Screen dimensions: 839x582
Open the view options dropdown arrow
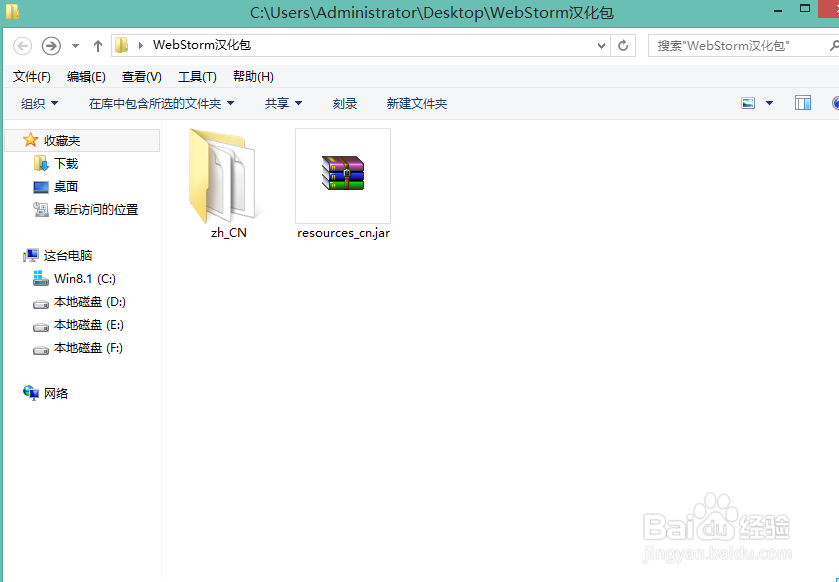(x=769, y=103)
